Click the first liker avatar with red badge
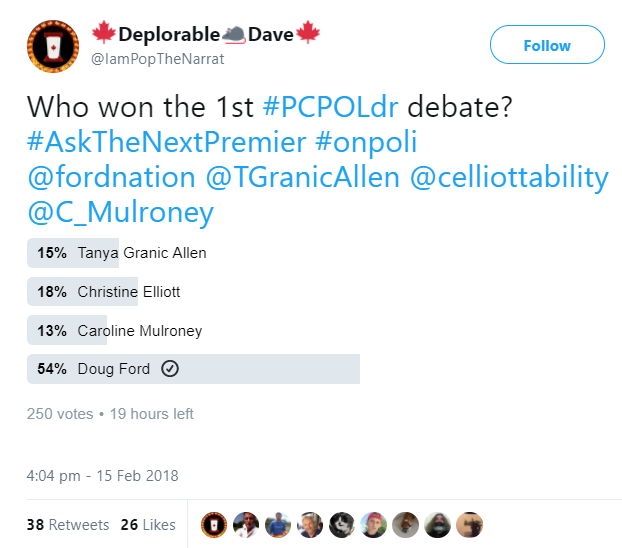The width and height of the screenshot is (622, 548). pyautogui.click(x=212, y=524)
